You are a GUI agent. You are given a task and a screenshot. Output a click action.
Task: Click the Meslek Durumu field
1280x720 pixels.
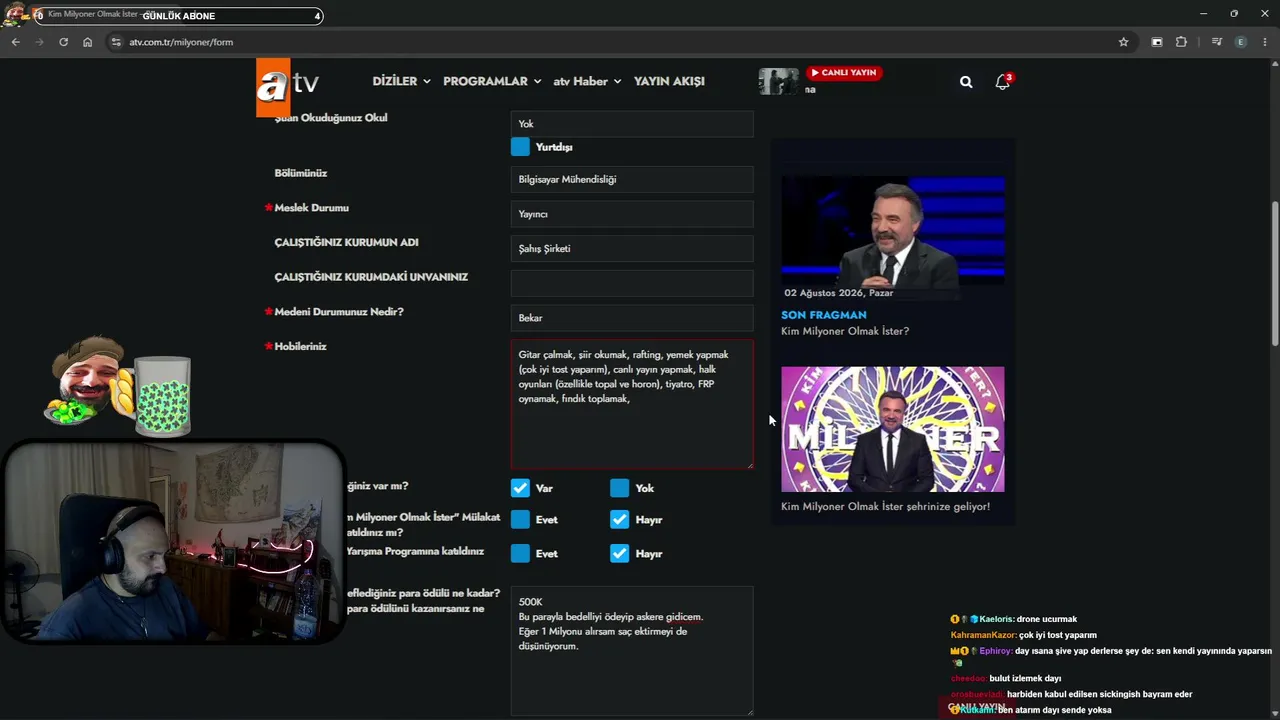tap(632, 214)
